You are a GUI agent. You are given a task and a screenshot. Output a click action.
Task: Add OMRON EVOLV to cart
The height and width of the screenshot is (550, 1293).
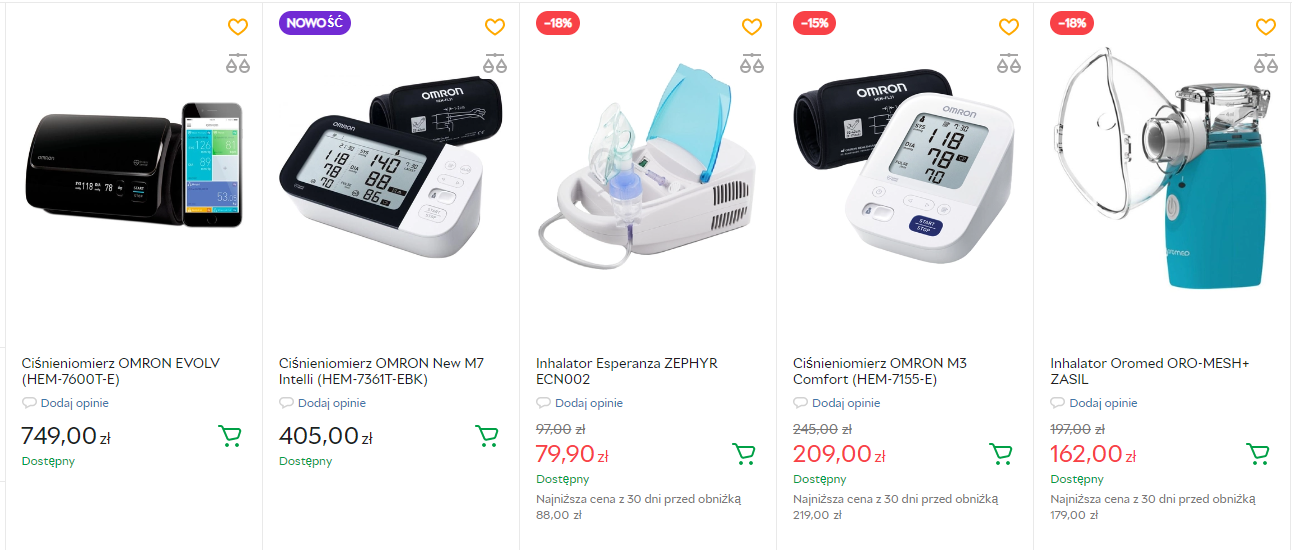[x=230, y=436]
